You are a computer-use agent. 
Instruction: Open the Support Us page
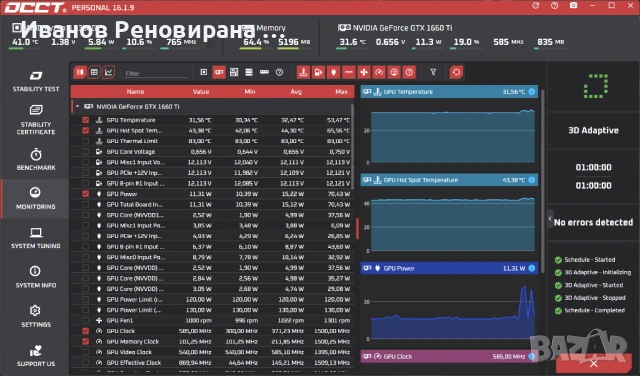36,356
